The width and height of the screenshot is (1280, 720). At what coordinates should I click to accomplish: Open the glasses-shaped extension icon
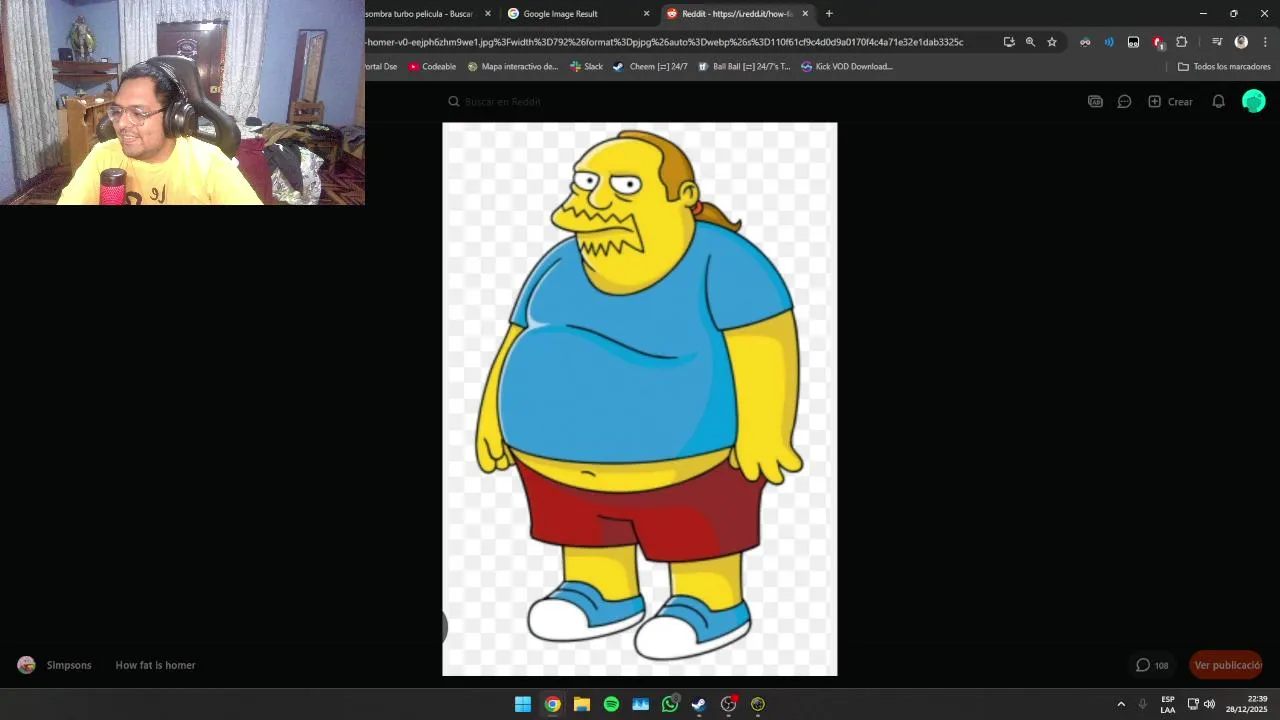1085,42
